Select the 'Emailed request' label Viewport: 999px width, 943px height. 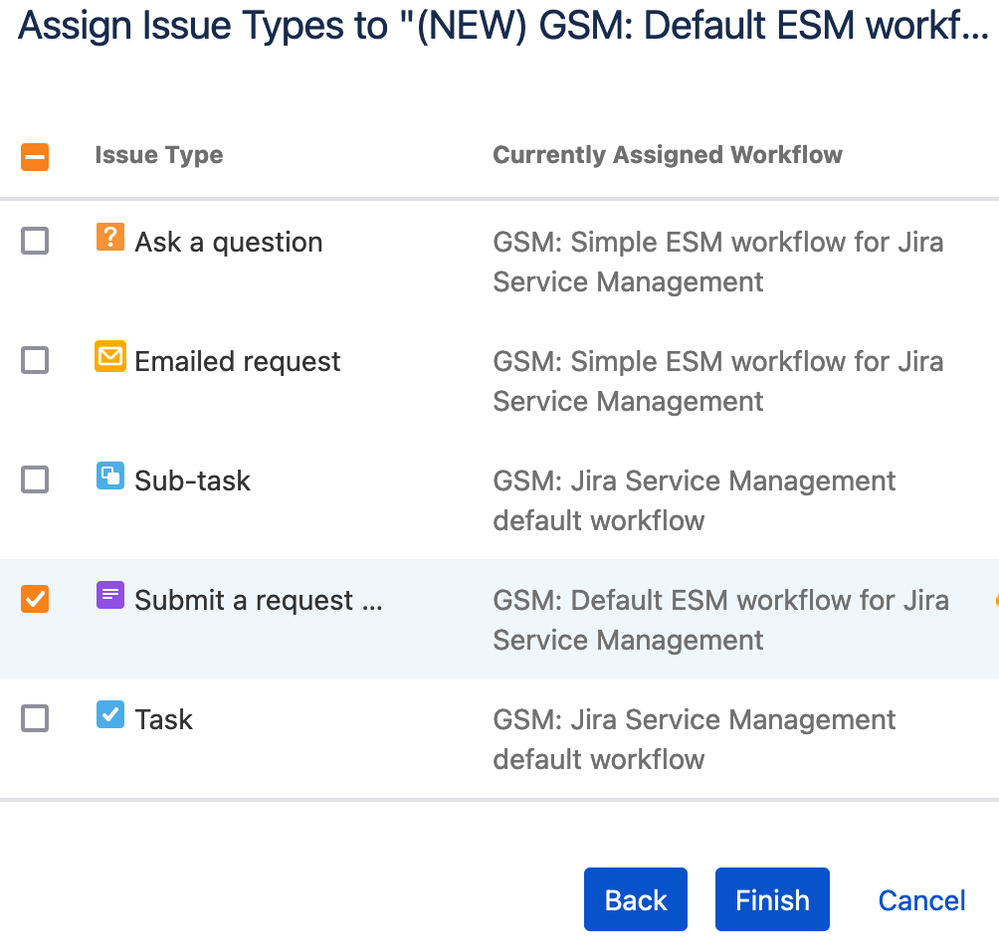pos(238,362)
